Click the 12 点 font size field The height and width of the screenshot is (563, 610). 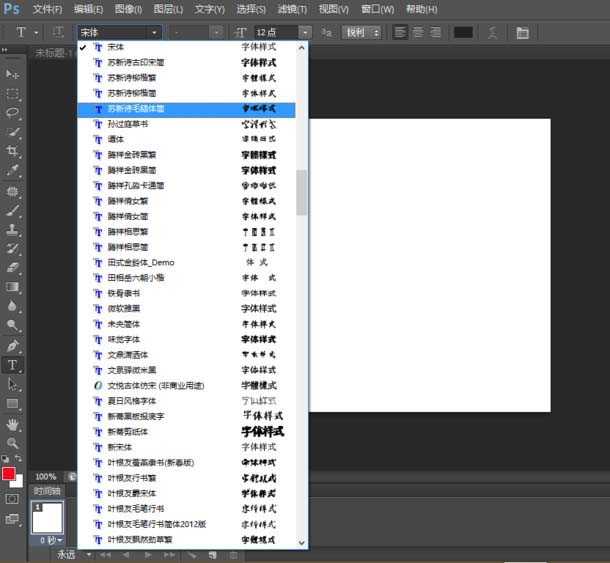click(x=277, y=33)
